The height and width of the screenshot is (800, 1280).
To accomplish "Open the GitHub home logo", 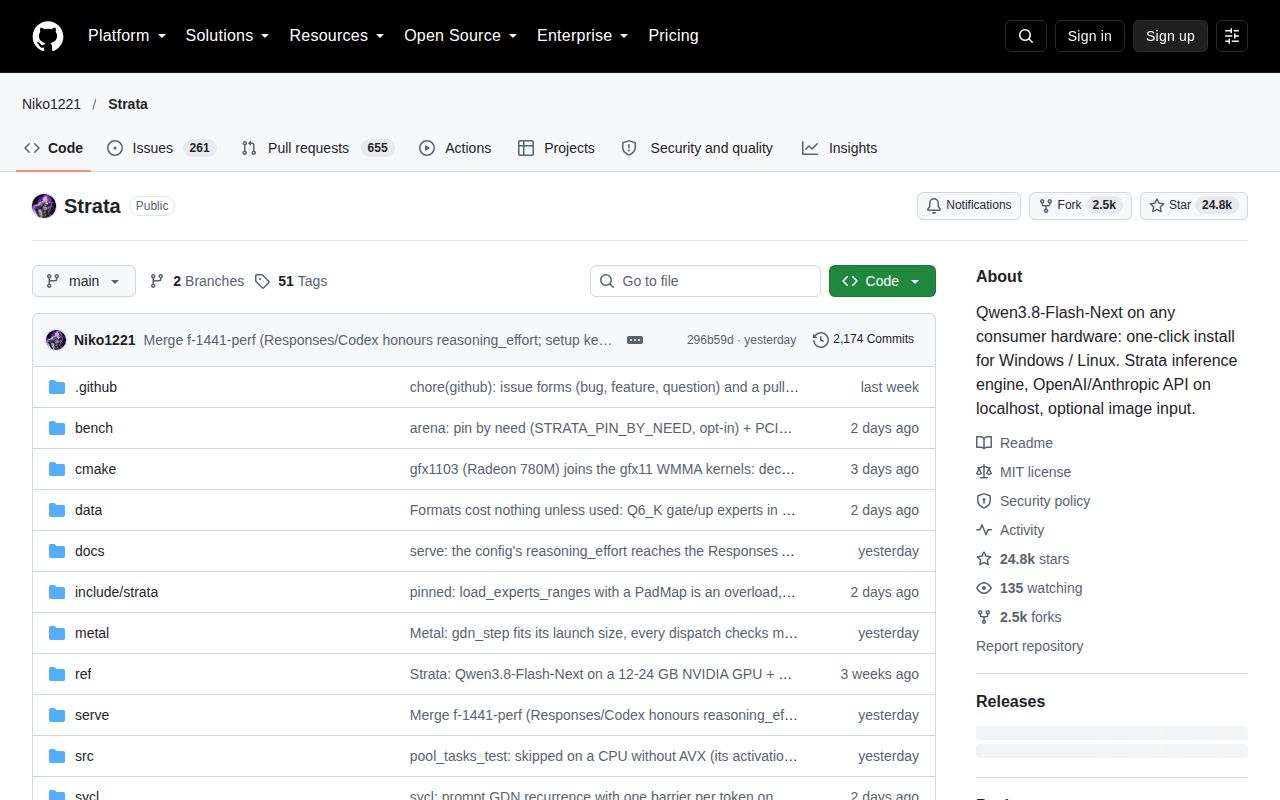I will coord(48,36).
